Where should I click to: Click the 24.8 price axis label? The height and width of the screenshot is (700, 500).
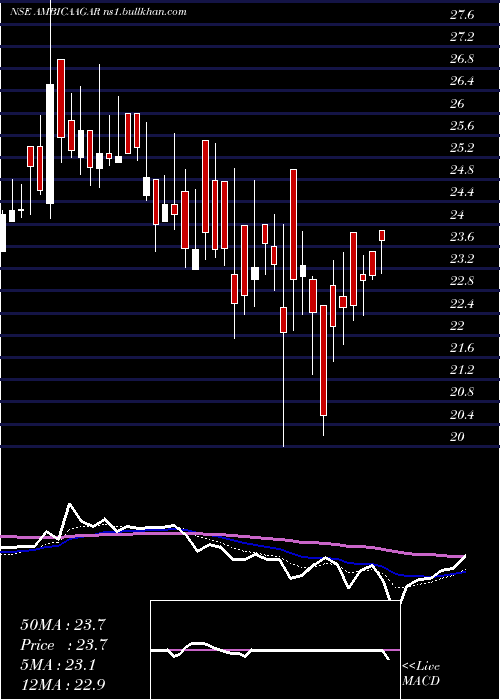pos(462,171)
